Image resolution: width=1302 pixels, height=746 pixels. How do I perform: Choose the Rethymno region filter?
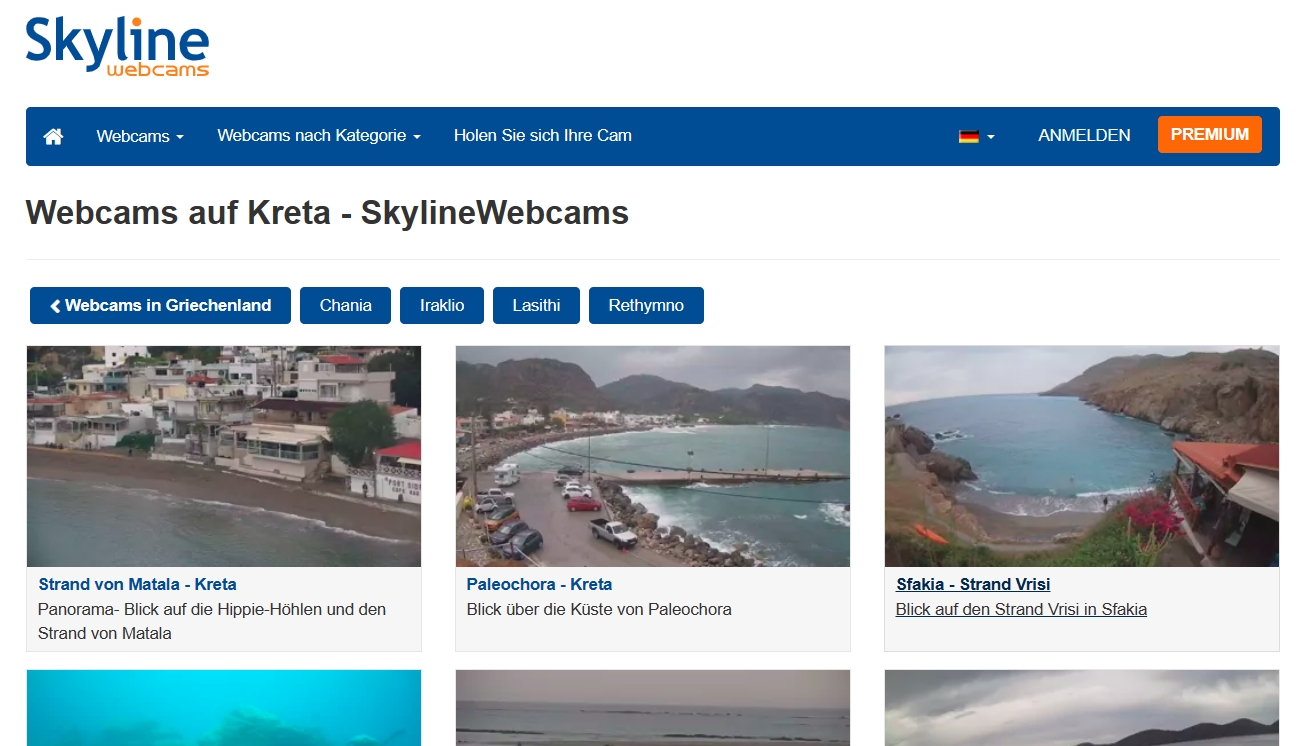click(646, 306)
